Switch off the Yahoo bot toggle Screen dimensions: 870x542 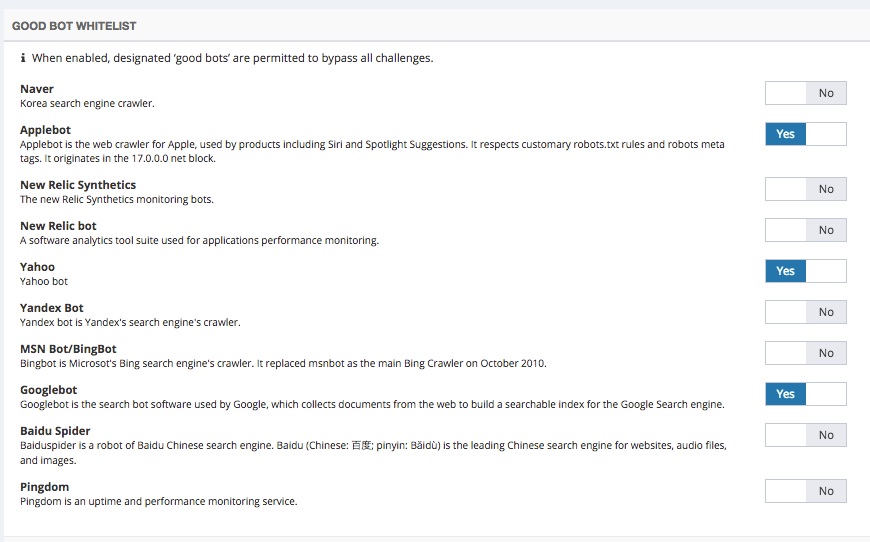[805, 271]
